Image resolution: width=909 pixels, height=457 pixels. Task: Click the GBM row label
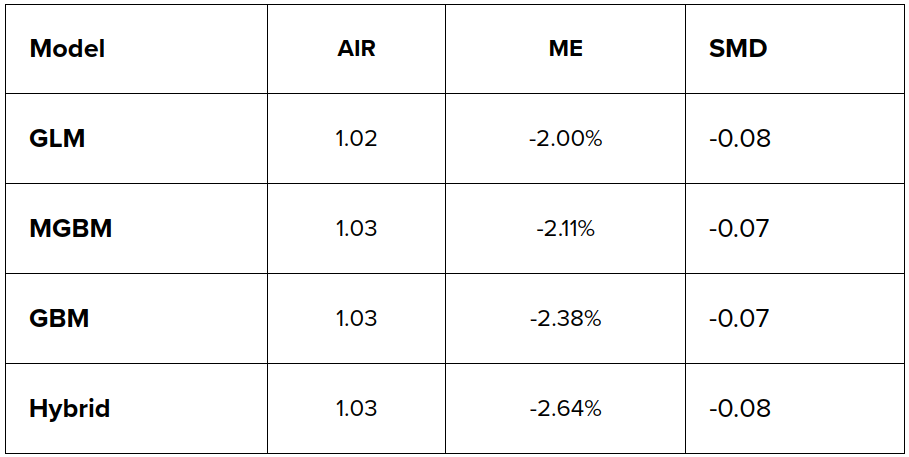click(59, 318)
